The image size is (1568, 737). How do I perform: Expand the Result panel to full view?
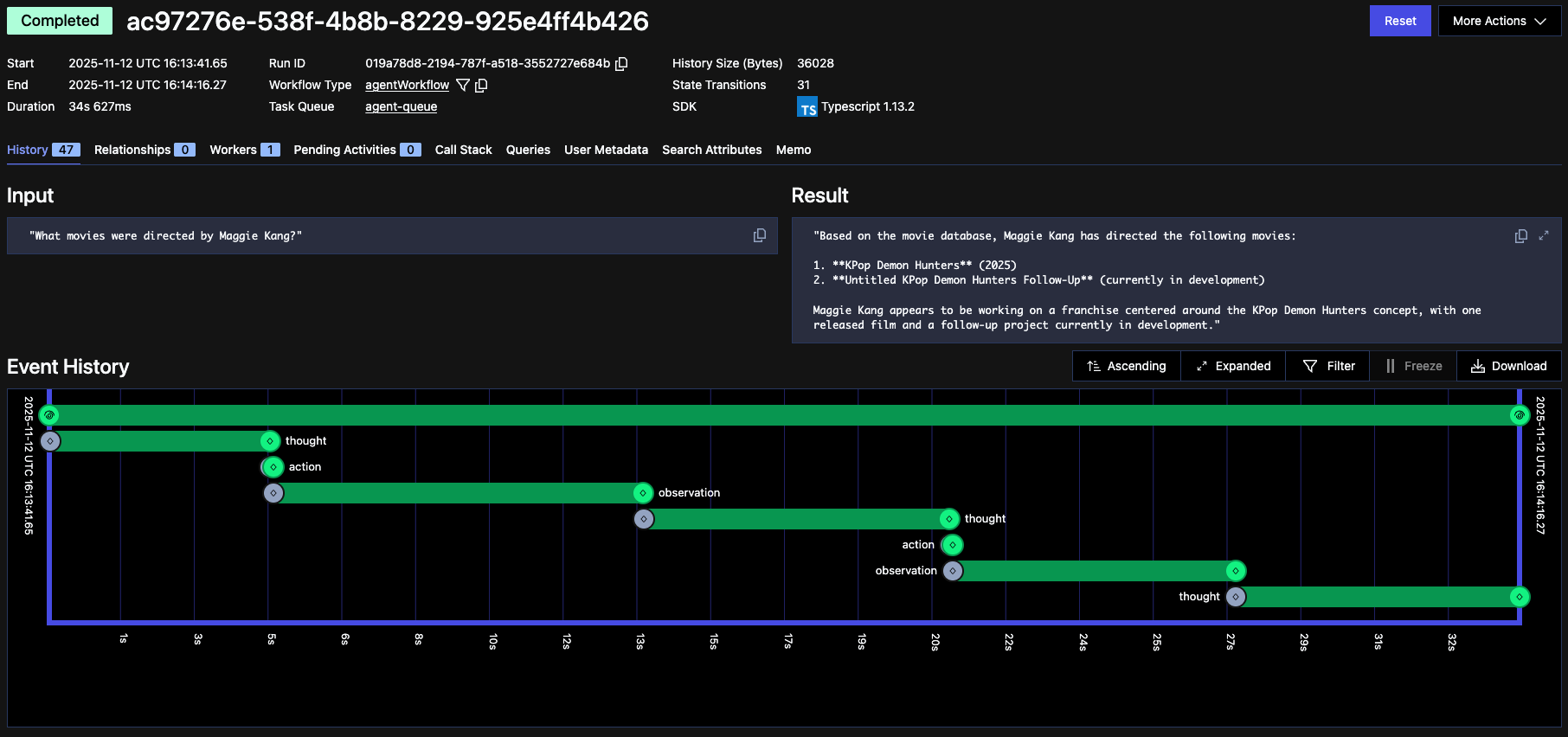click(1543, 235)
